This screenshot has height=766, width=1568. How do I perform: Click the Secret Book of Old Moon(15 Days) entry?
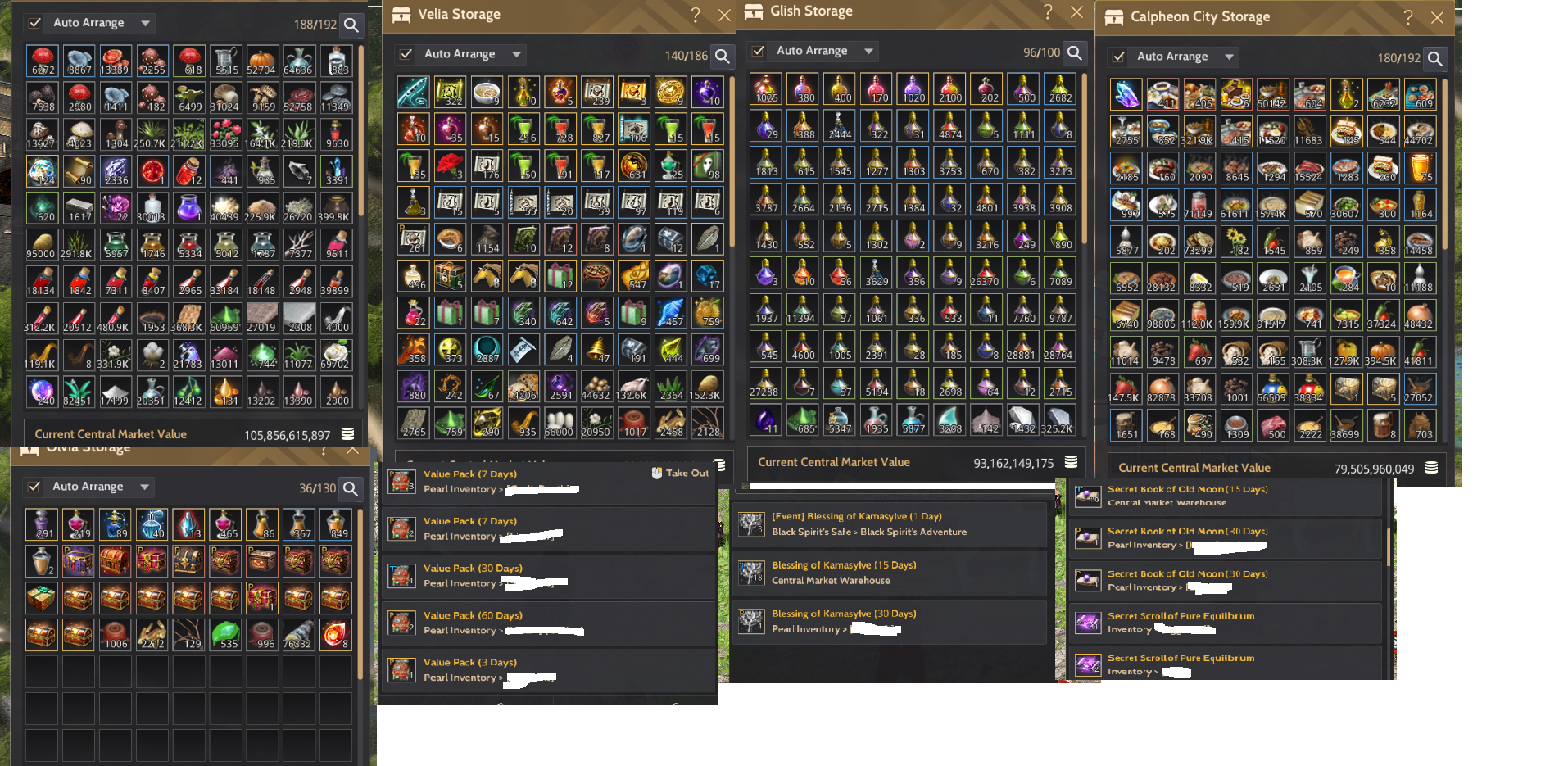click(1226, 496)
